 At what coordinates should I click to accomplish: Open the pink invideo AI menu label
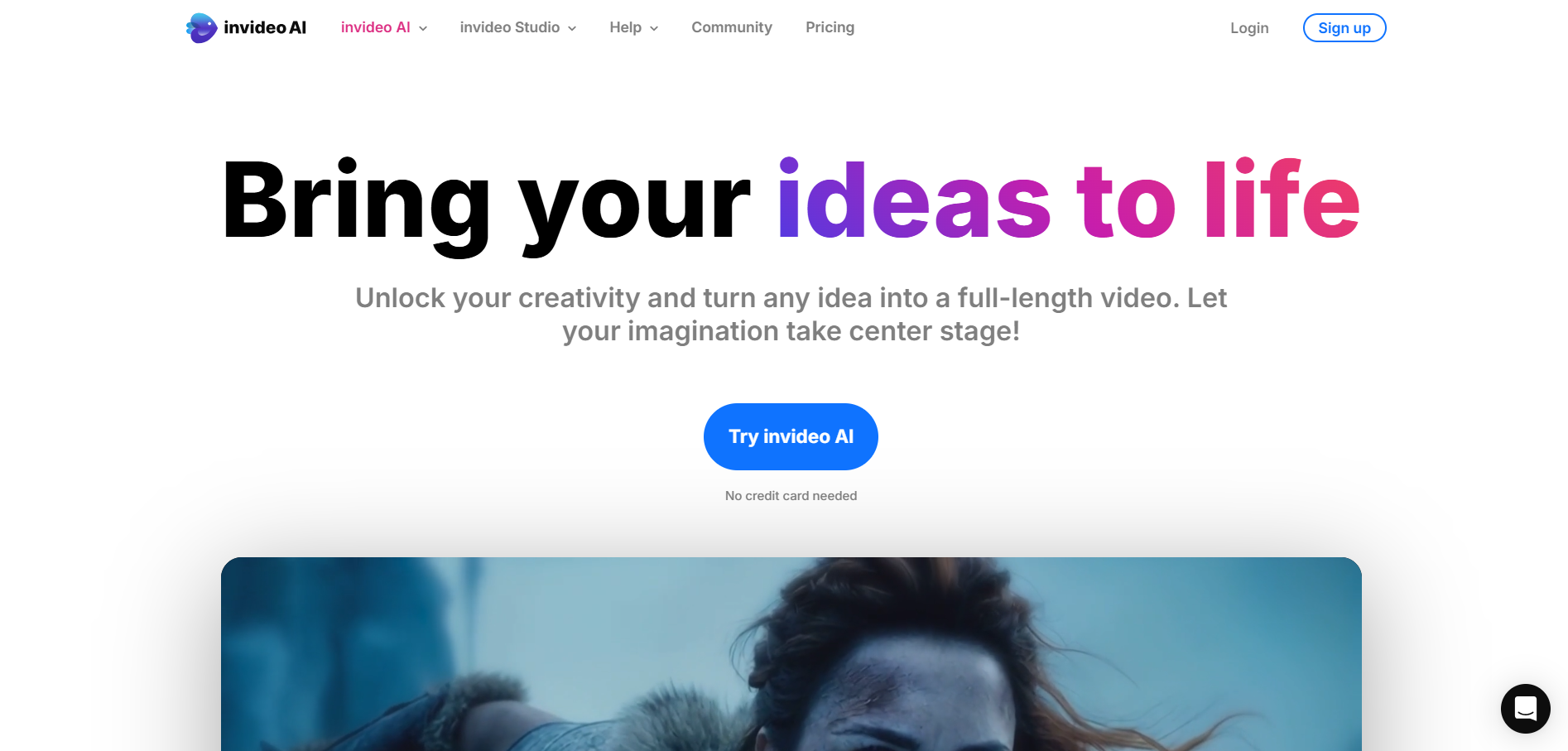click(x=375, y=27)
